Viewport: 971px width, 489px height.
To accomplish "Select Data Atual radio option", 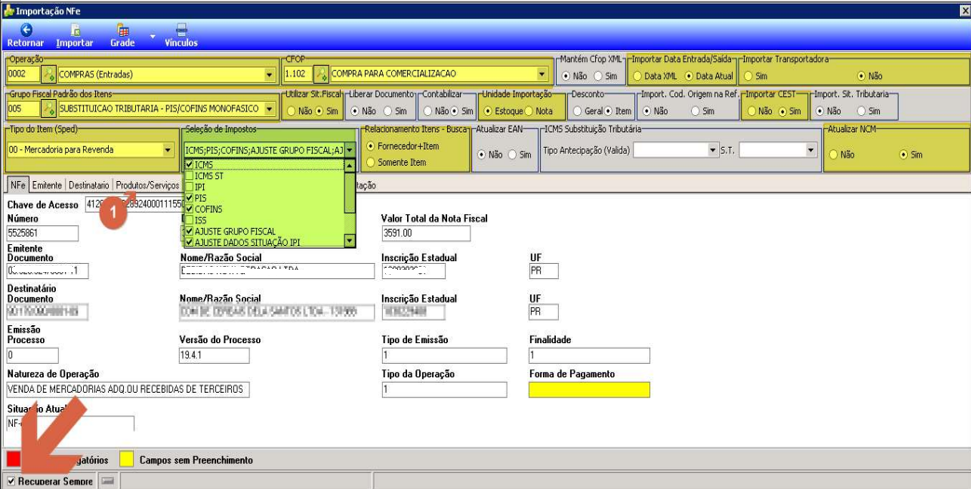I will (x=687, y=76).
